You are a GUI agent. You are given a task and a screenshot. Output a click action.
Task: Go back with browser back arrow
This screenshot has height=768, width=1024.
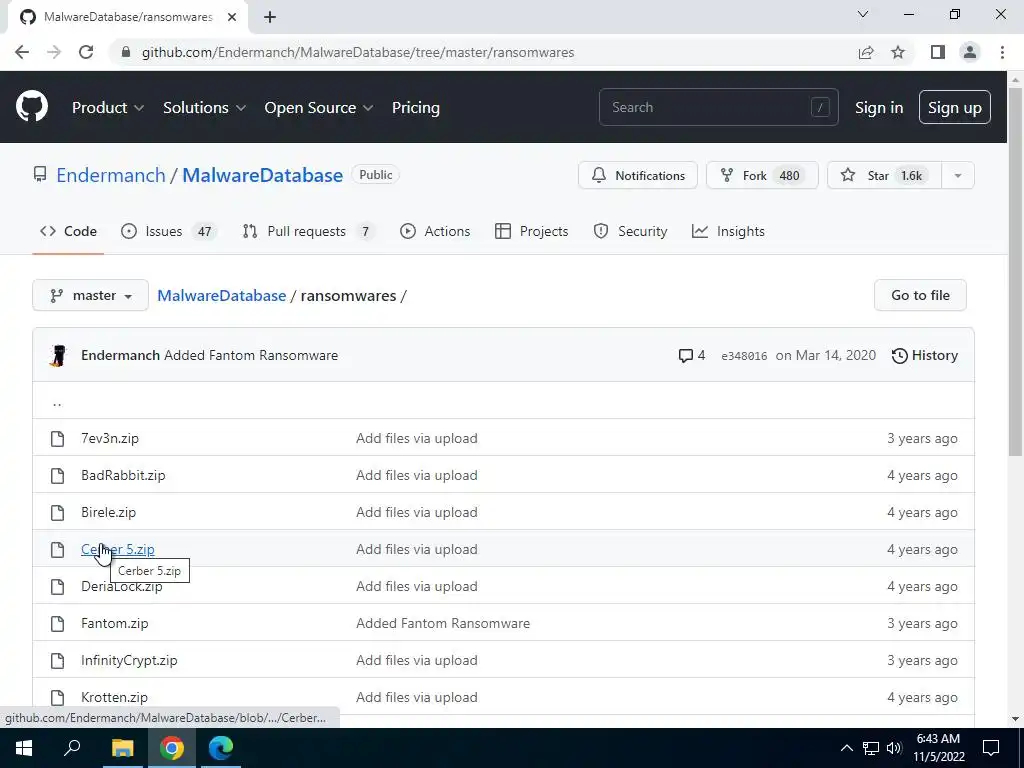pyautogui.click(x=22, y=52)
